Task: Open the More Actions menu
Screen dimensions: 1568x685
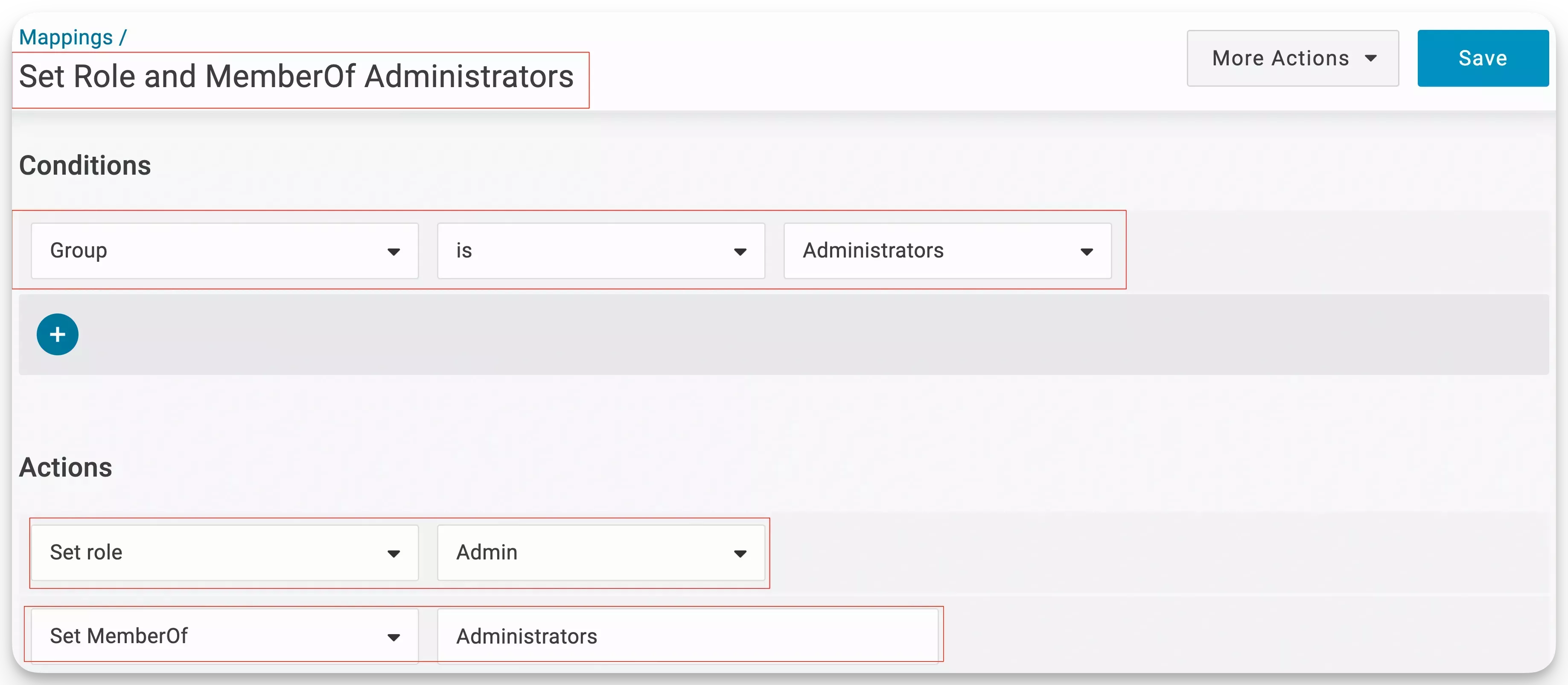Action: (x=1291, y=59)
